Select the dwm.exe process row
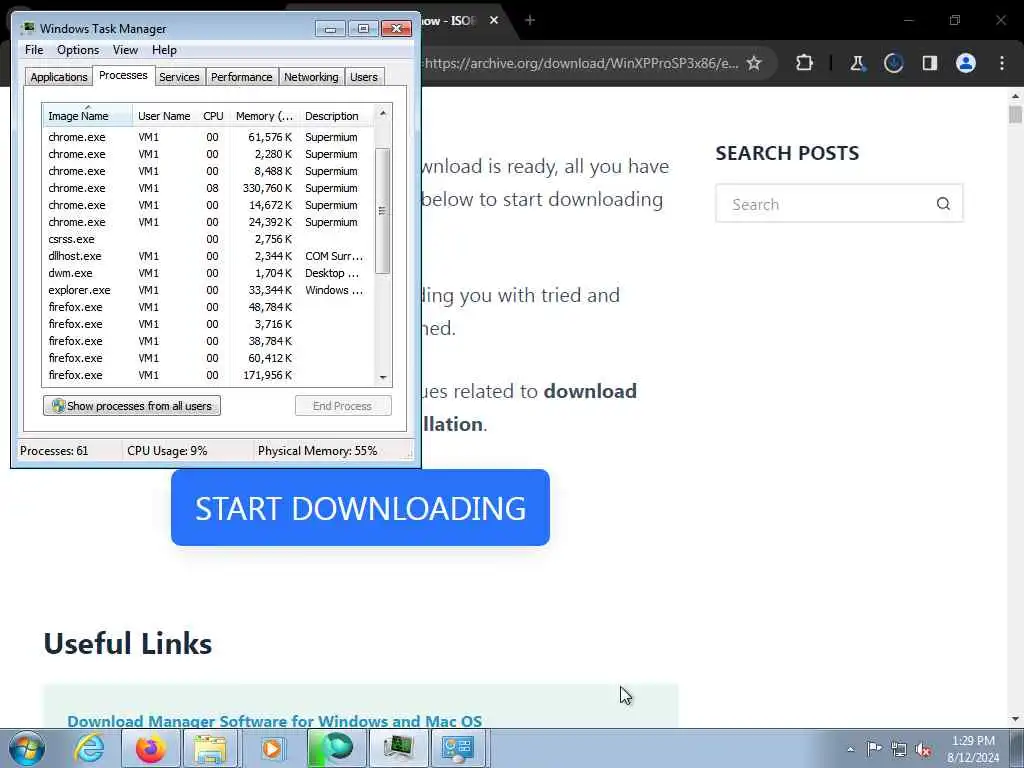 tap(208, 273)
